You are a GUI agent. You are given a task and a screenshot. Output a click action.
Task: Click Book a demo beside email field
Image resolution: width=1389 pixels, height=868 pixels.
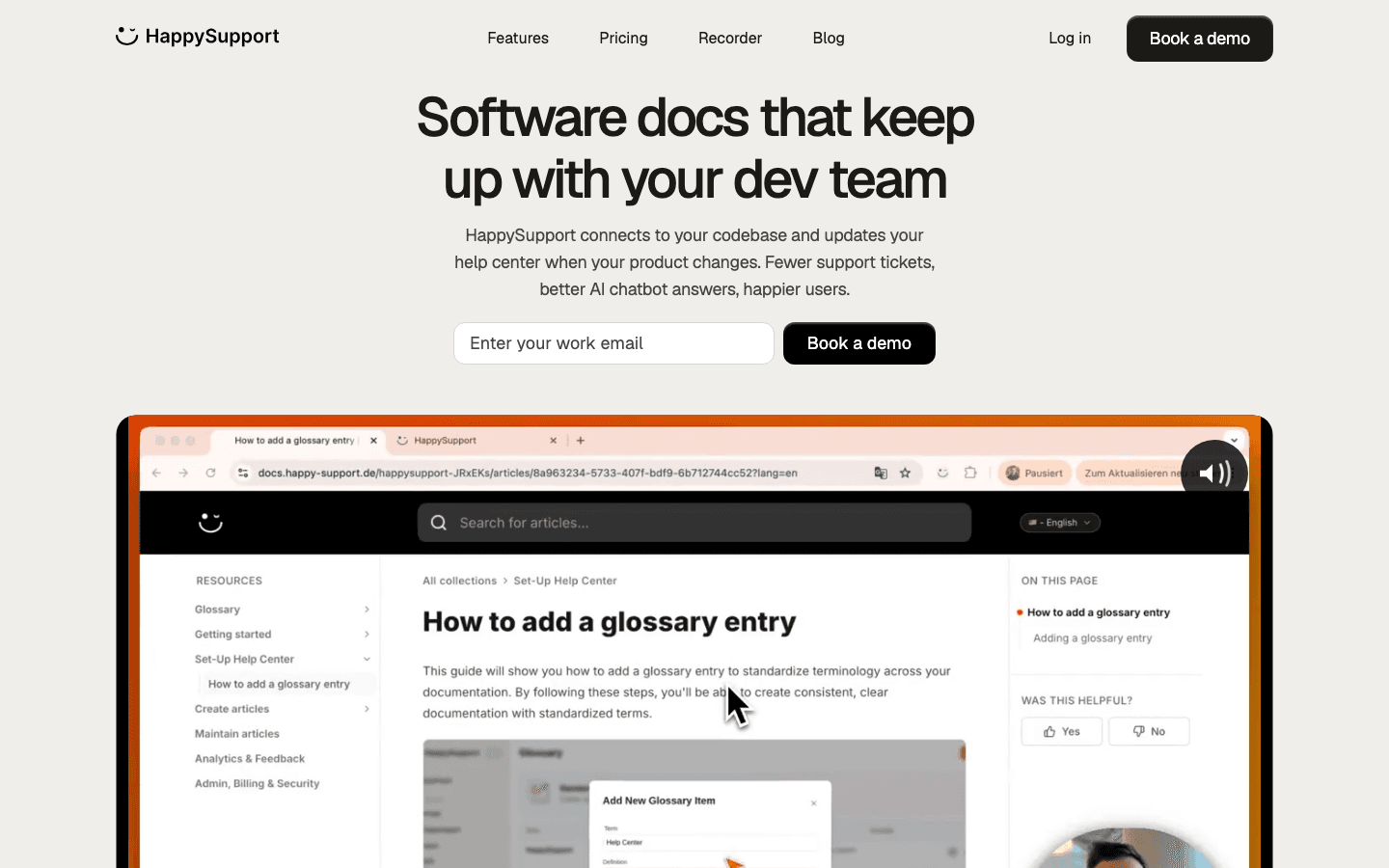click(859, 343)
